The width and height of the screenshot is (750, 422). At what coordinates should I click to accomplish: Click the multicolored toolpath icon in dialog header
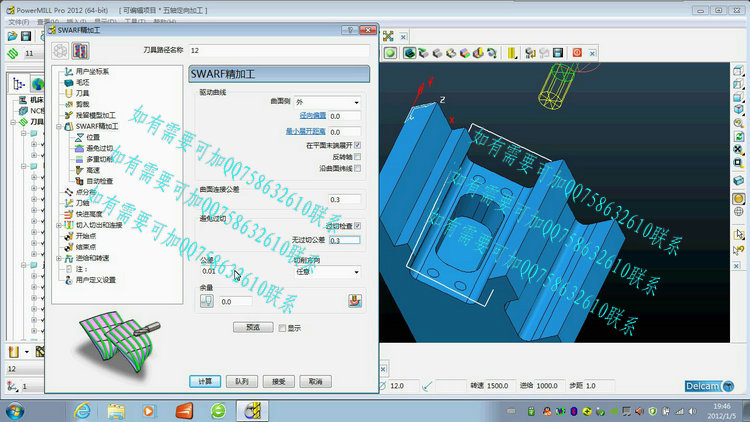tap(80, 51)
